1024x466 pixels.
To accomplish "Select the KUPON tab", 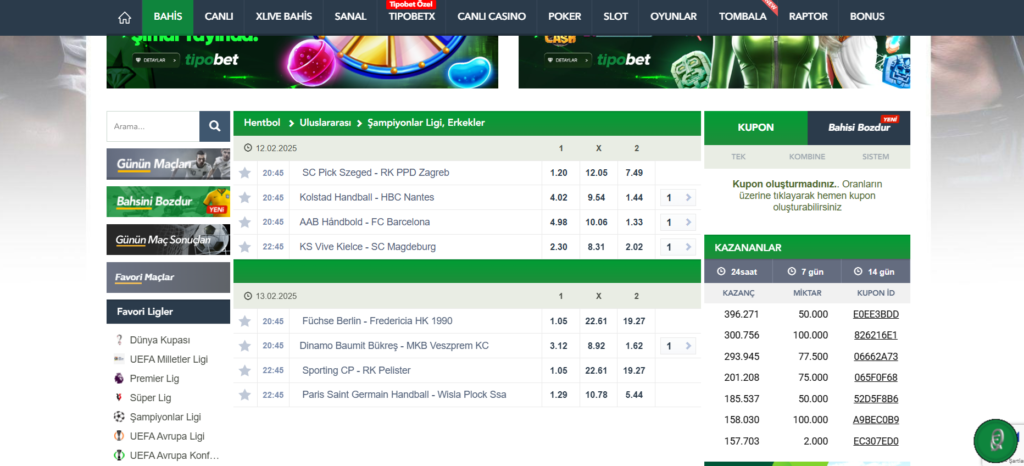I will (756, 128).
